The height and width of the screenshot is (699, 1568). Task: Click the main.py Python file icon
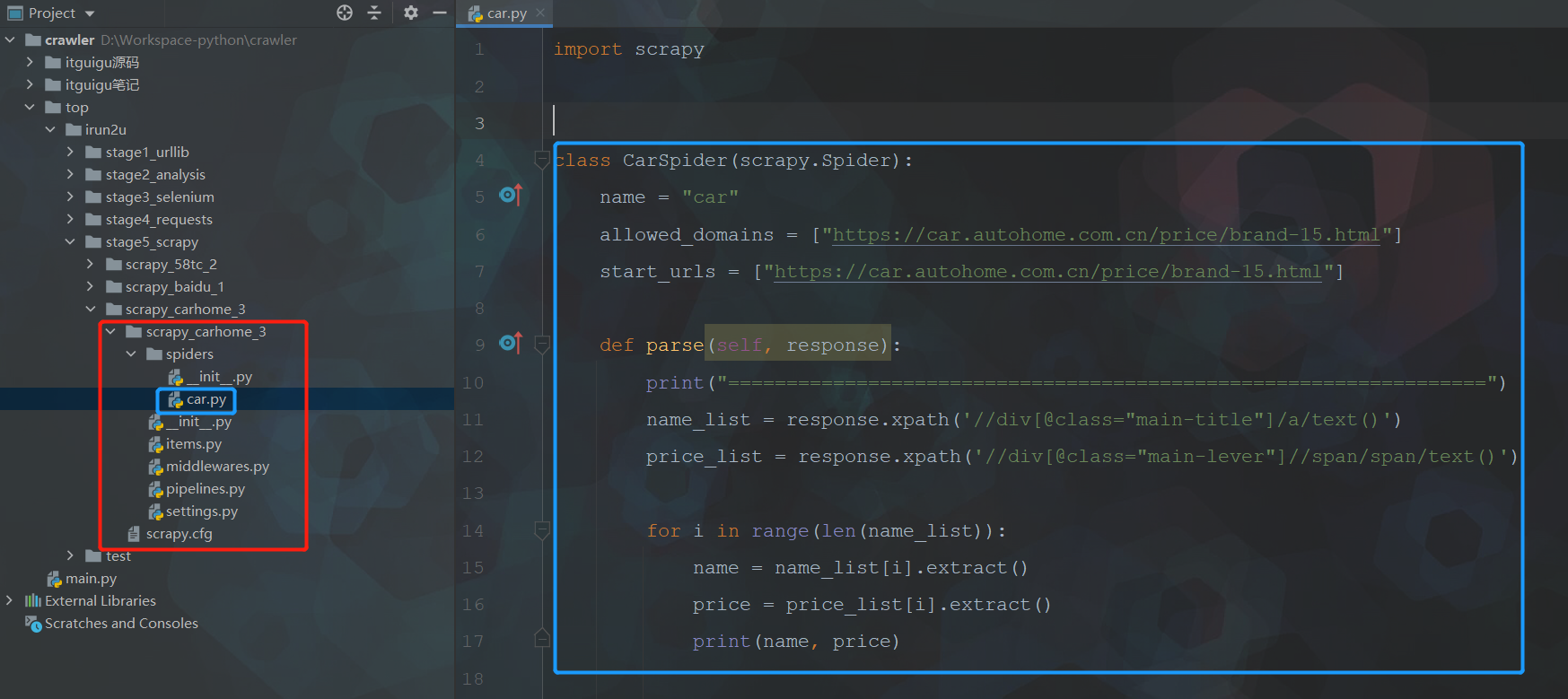[x=54, y=579]
